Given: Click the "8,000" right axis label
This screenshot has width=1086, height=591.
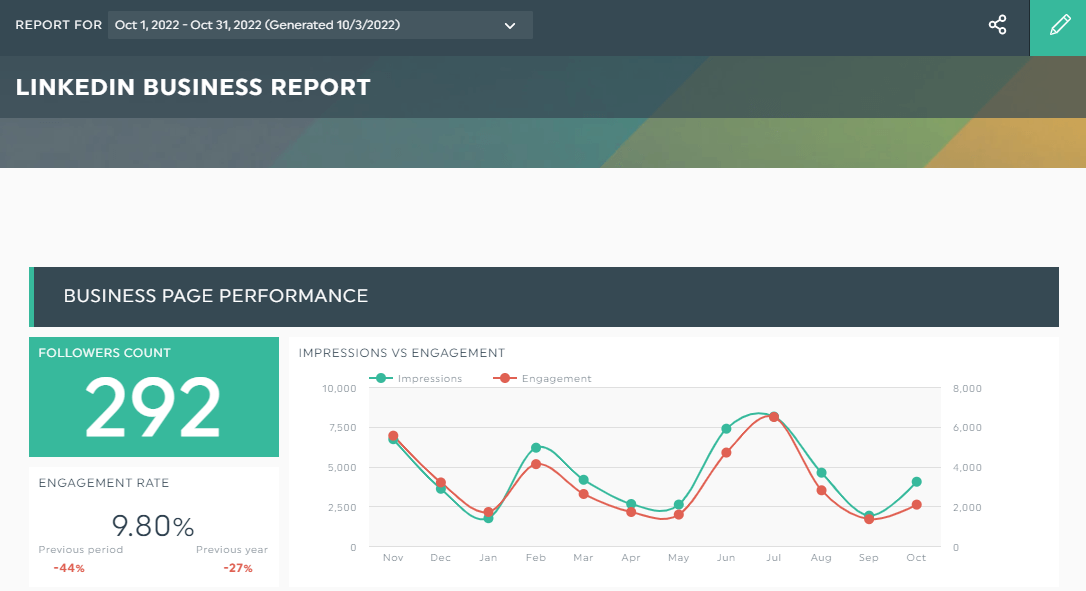Looking at the screenshot, I should pos(968,389).
